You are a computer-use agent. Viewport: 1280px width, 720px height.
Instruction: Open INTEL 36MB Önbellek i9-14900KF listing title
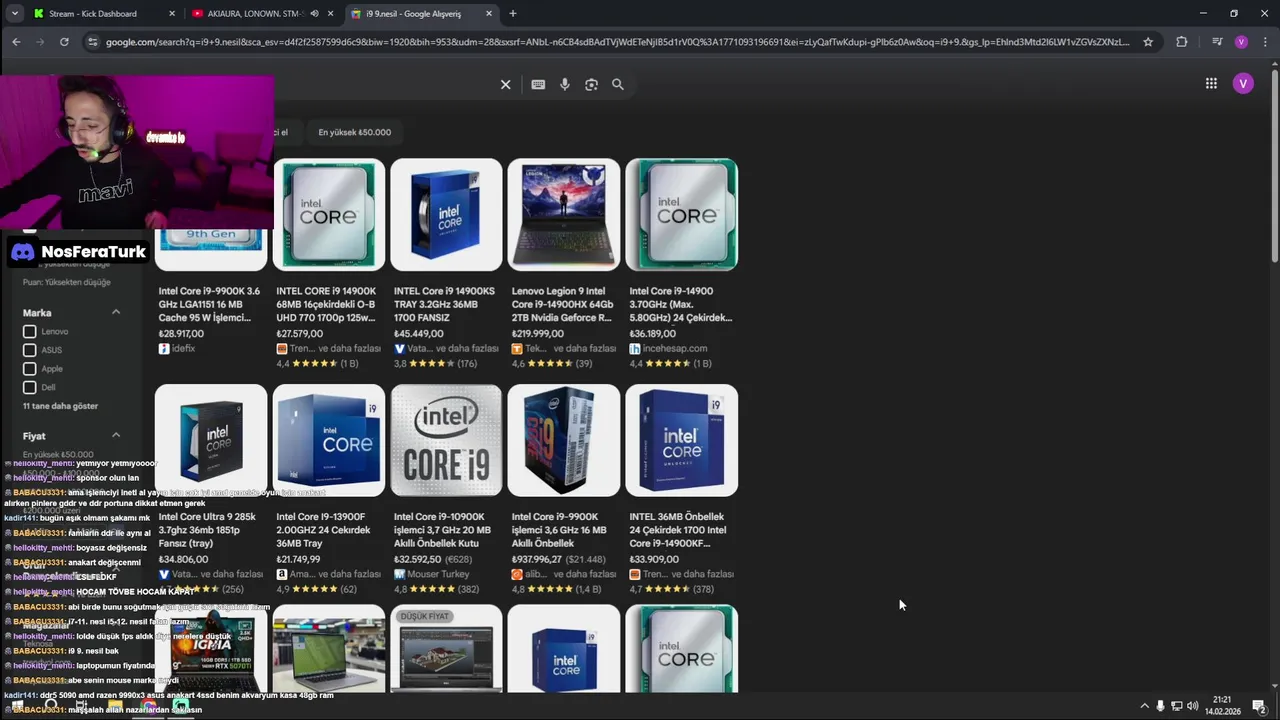click(678, 530)
